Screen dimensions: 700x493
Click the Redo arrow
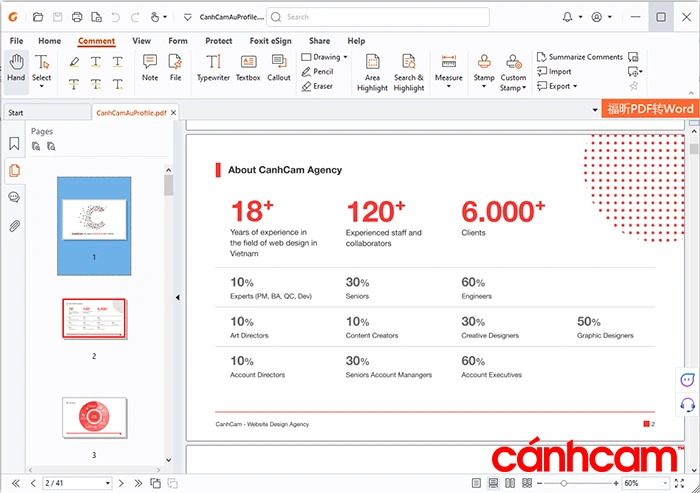point(135,17)
